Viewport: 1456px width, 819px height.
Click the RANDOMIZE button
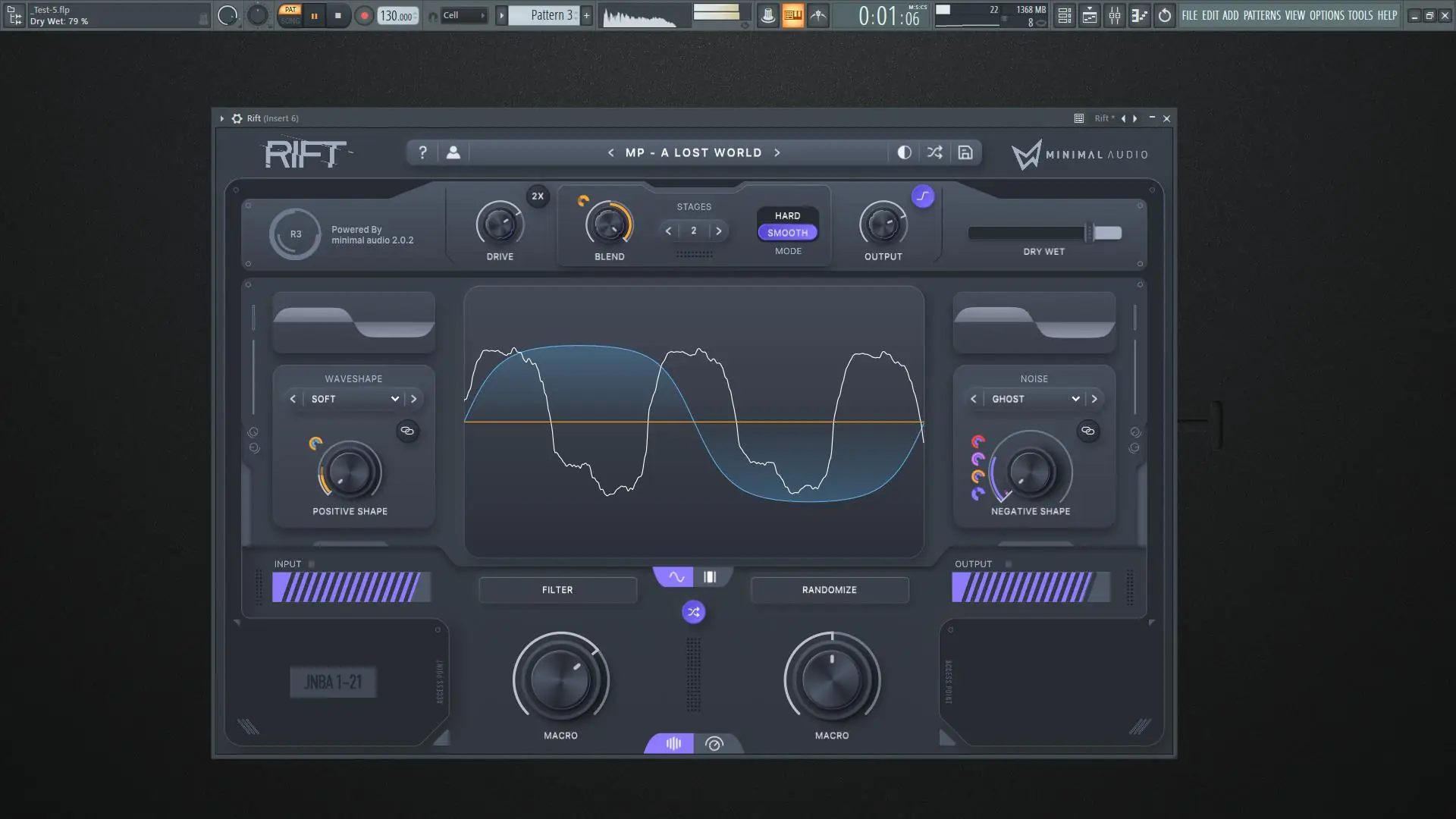tap(829, 590)
